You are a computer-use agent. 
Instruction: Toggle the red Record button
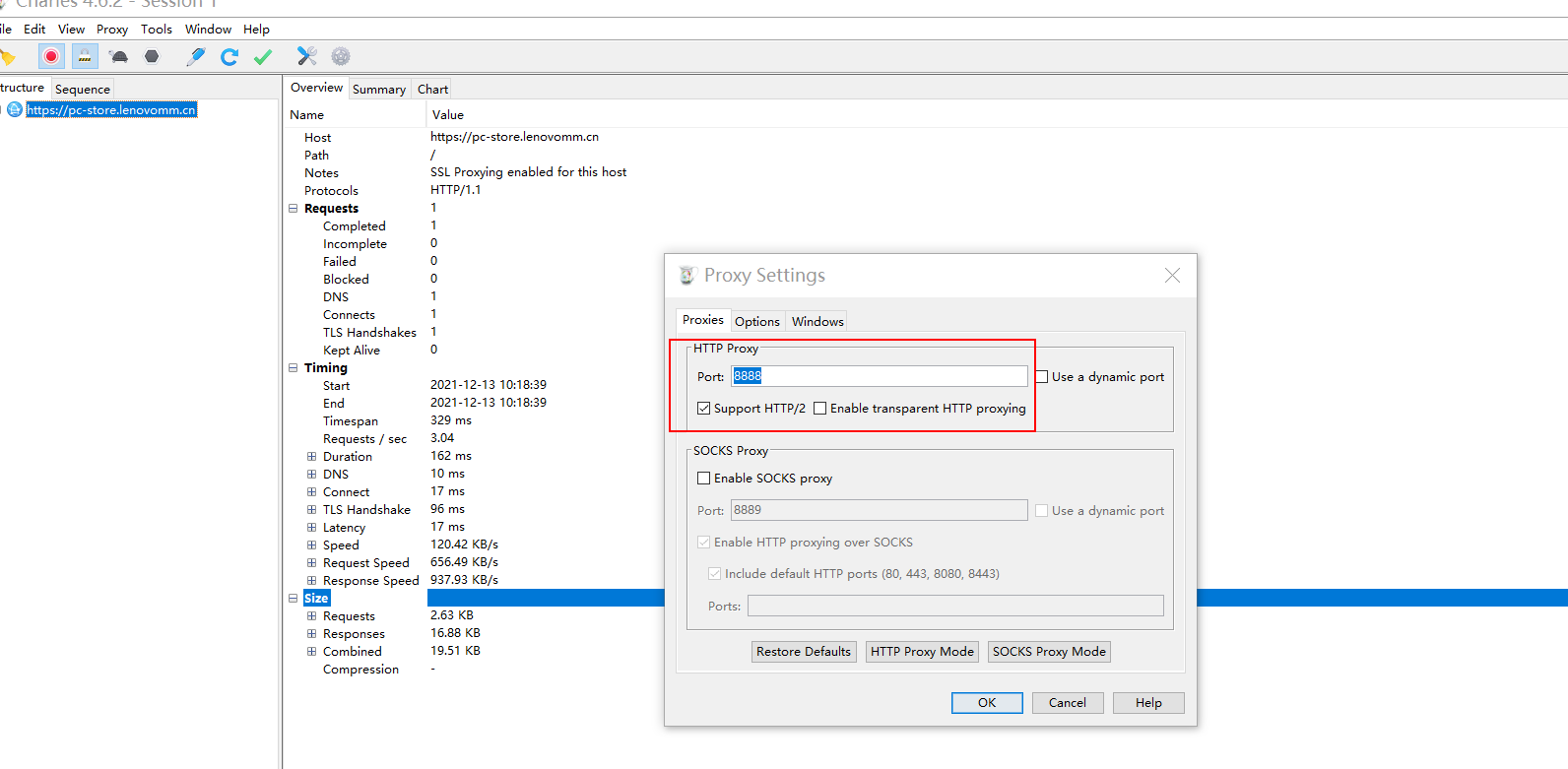coord(51,56)
